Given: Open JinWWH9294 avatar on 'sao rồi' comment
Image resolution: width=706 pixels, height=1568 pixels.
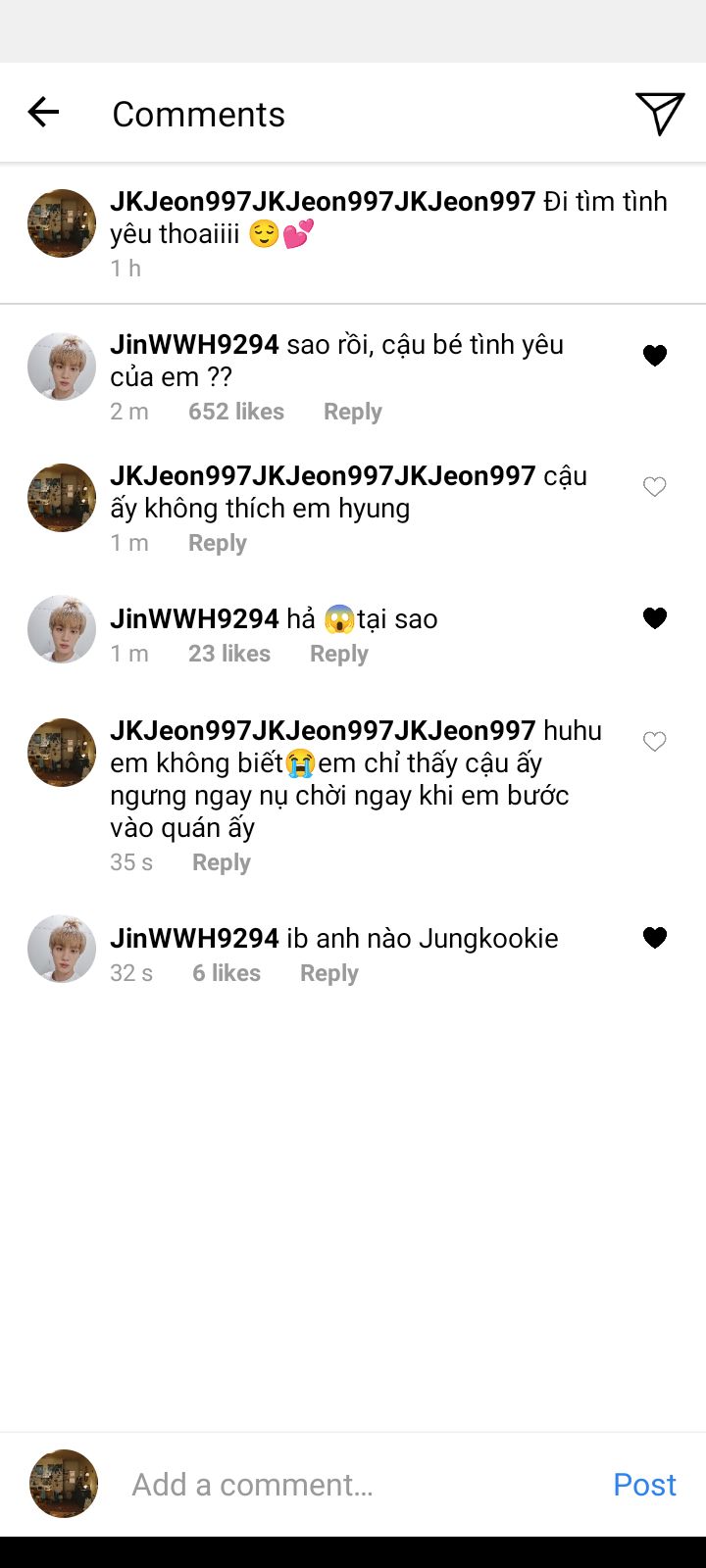Looking at the screenshot, I should (62, 367).
